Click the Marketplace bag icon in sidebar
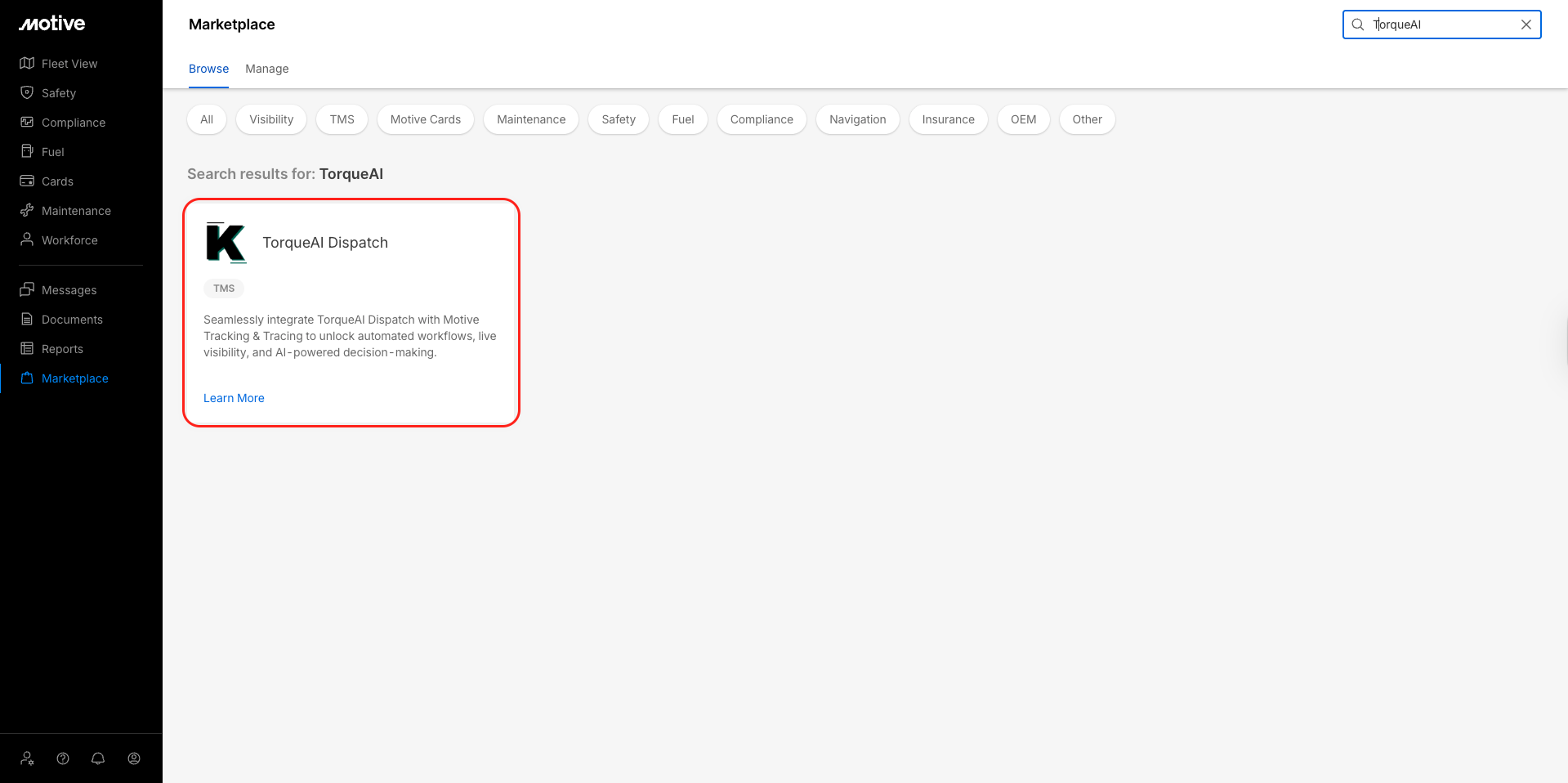Viewport: 1568px width, 783px height. pos(27,378)
